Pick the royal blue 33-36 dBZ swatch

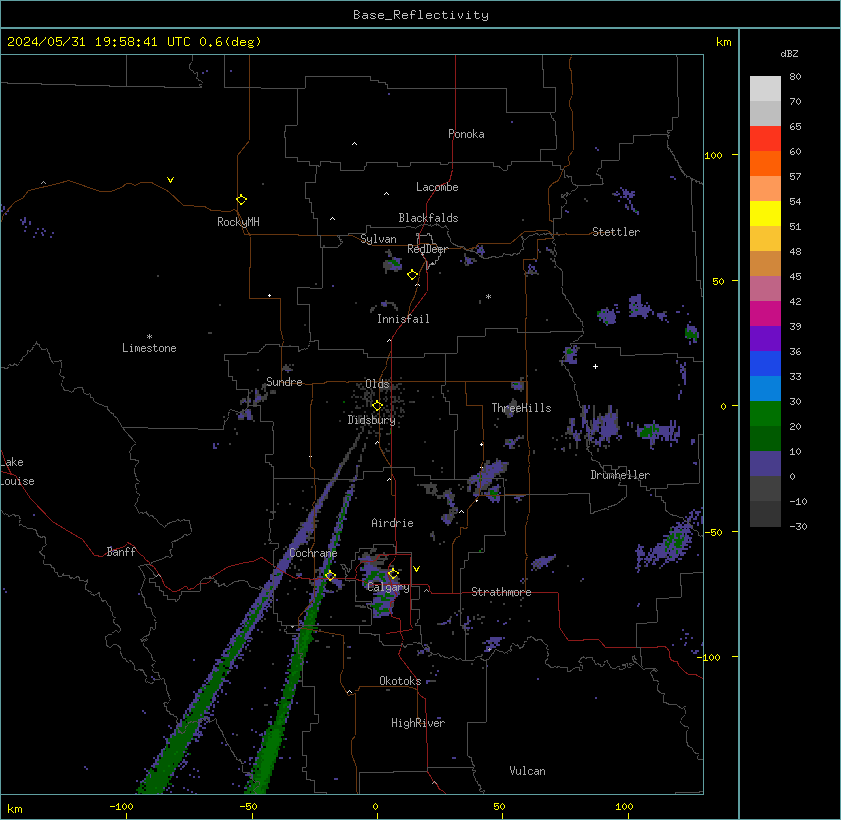(765, 364)
